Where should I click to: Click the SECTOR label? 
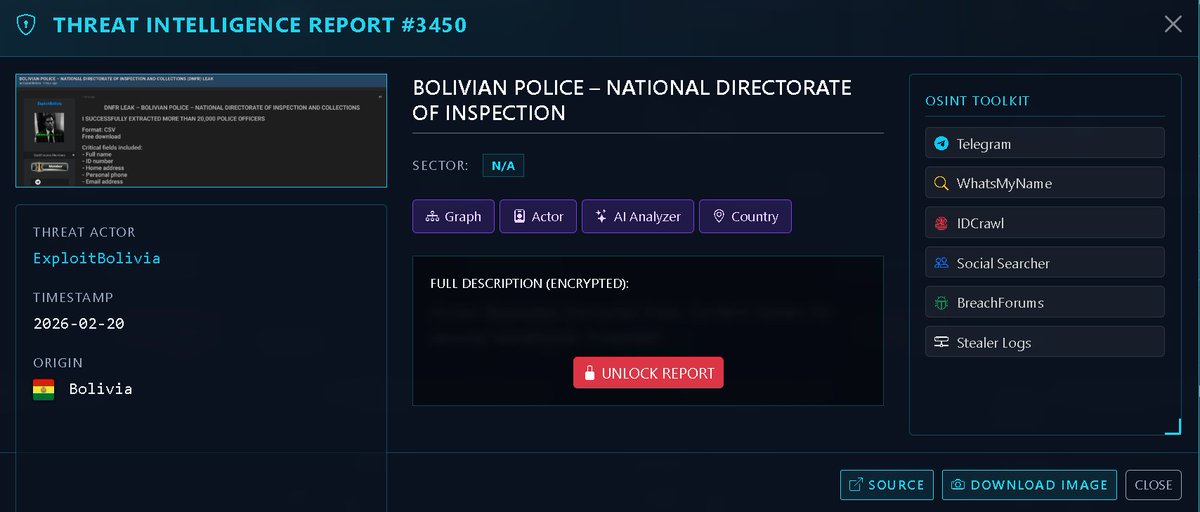point(440,166)
